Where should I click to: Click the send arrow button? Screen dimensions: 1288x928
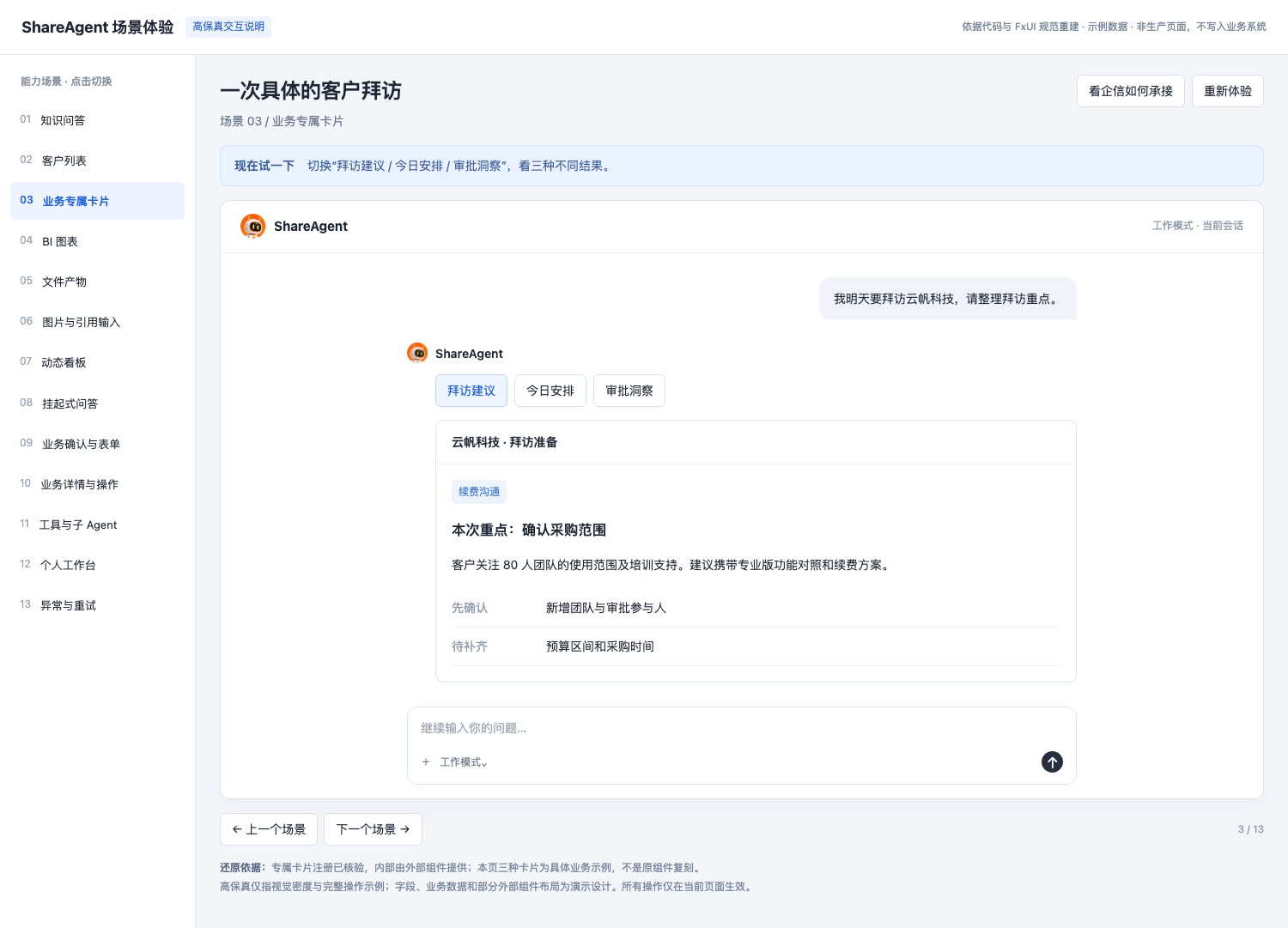click(1052, 761)
